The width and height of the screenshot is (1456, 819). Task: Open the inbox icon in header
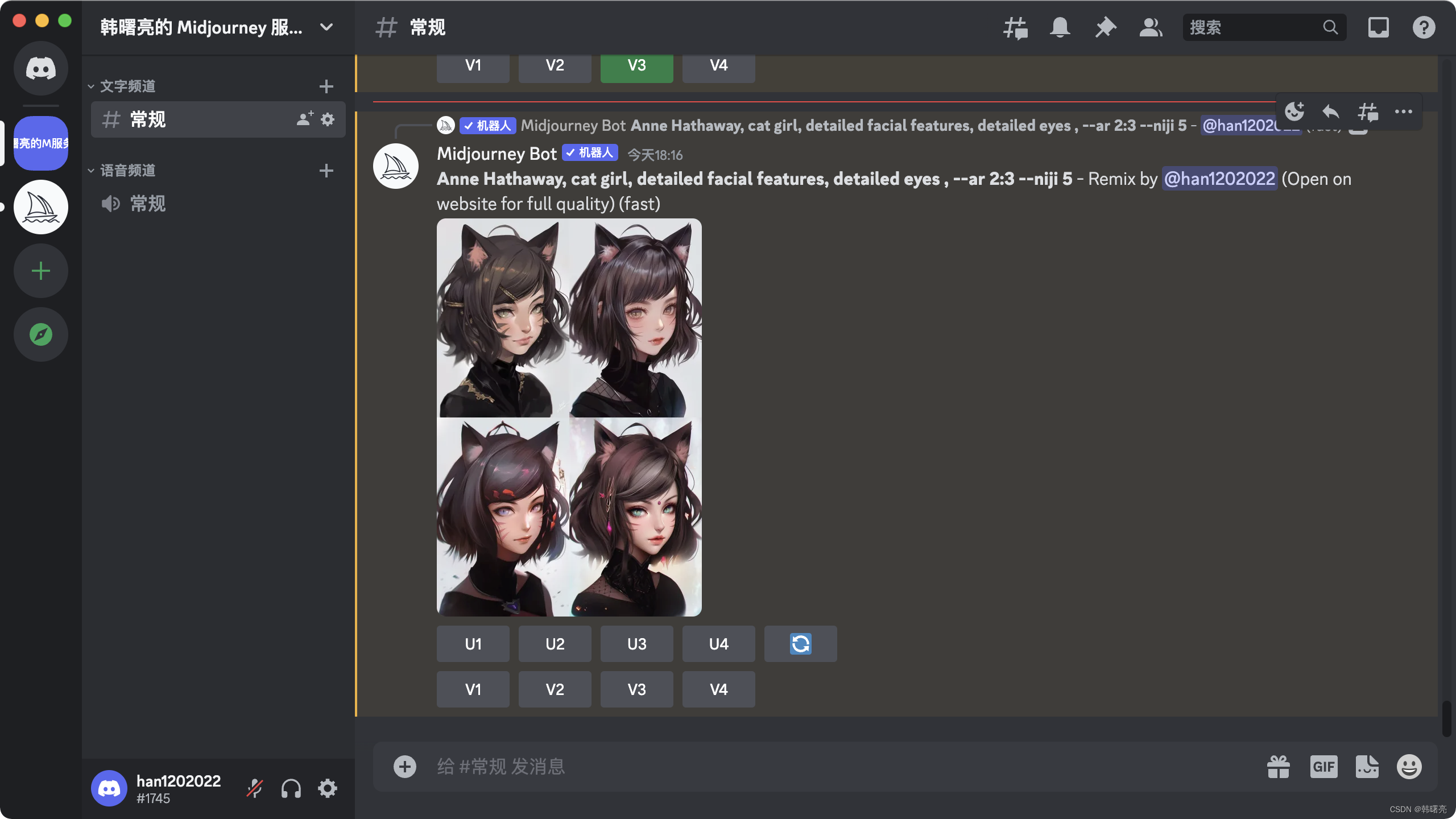click(x=1378, y=27)
